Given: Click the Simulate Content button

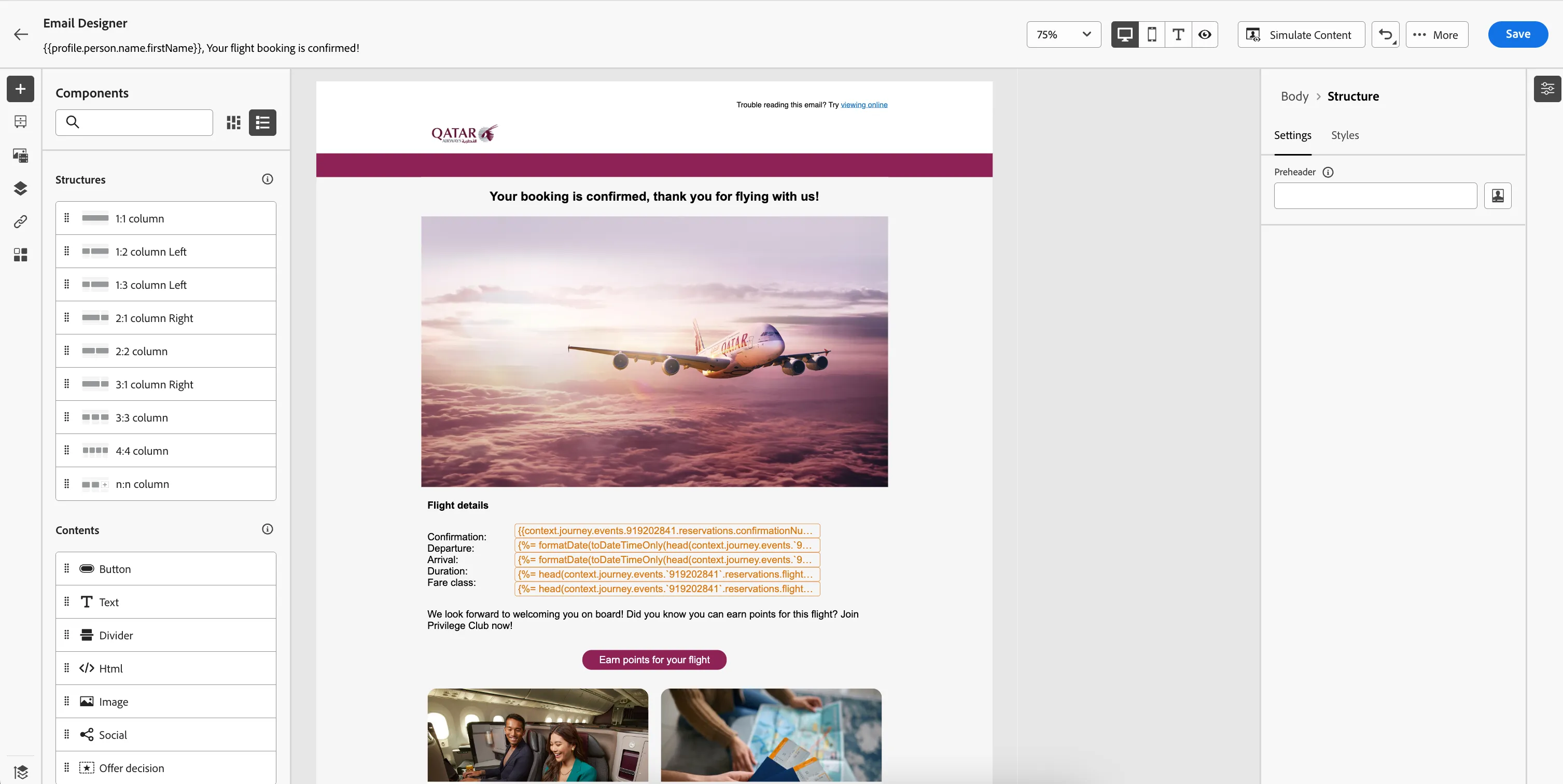Looking at the screenshot, I should click(1301, 35).
